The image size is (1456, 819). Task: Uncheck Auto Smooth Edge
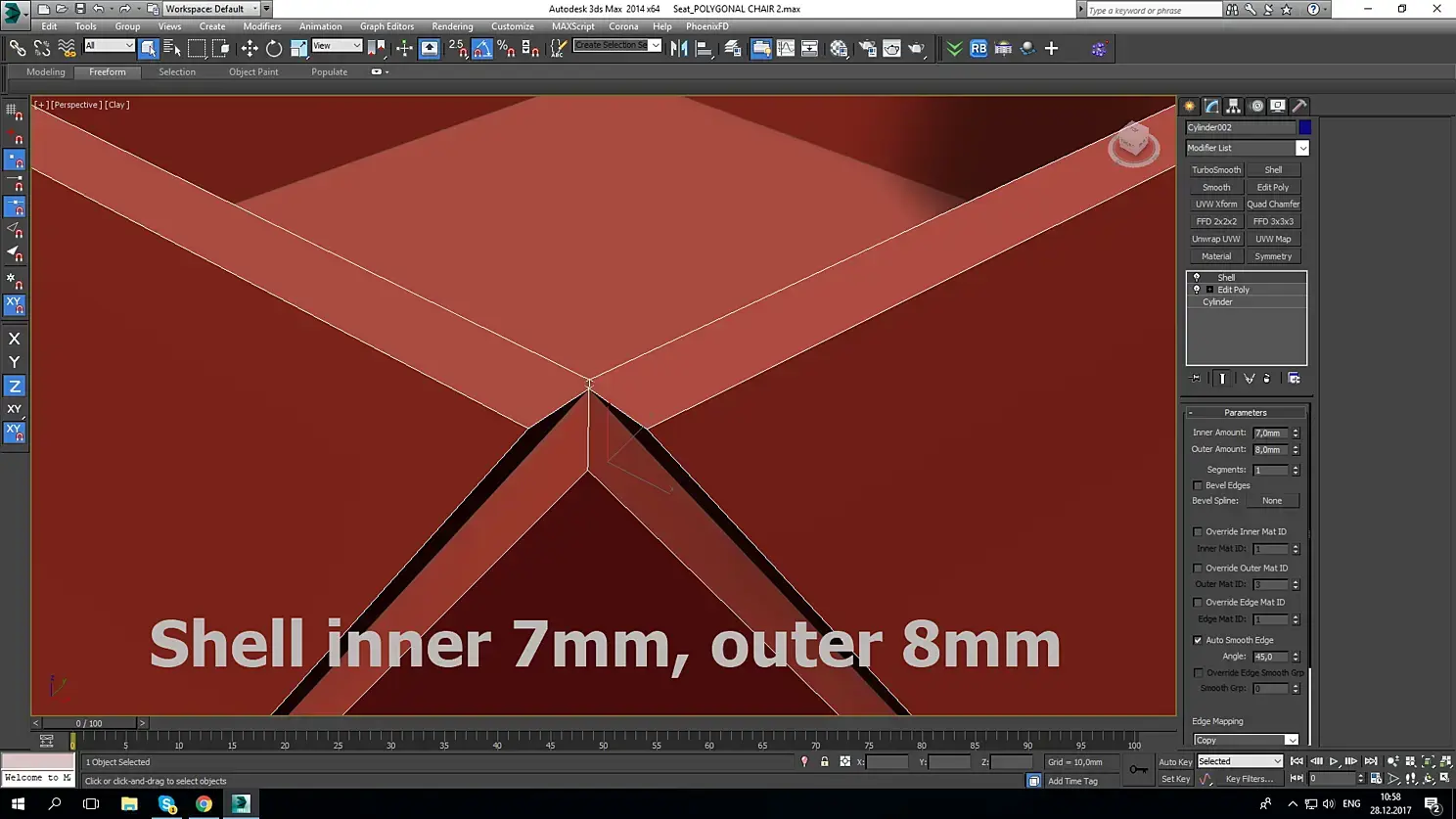pos(1198,640)
